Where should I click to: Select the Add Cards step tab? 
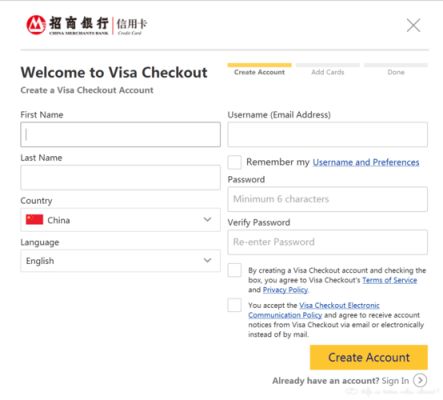328,69
